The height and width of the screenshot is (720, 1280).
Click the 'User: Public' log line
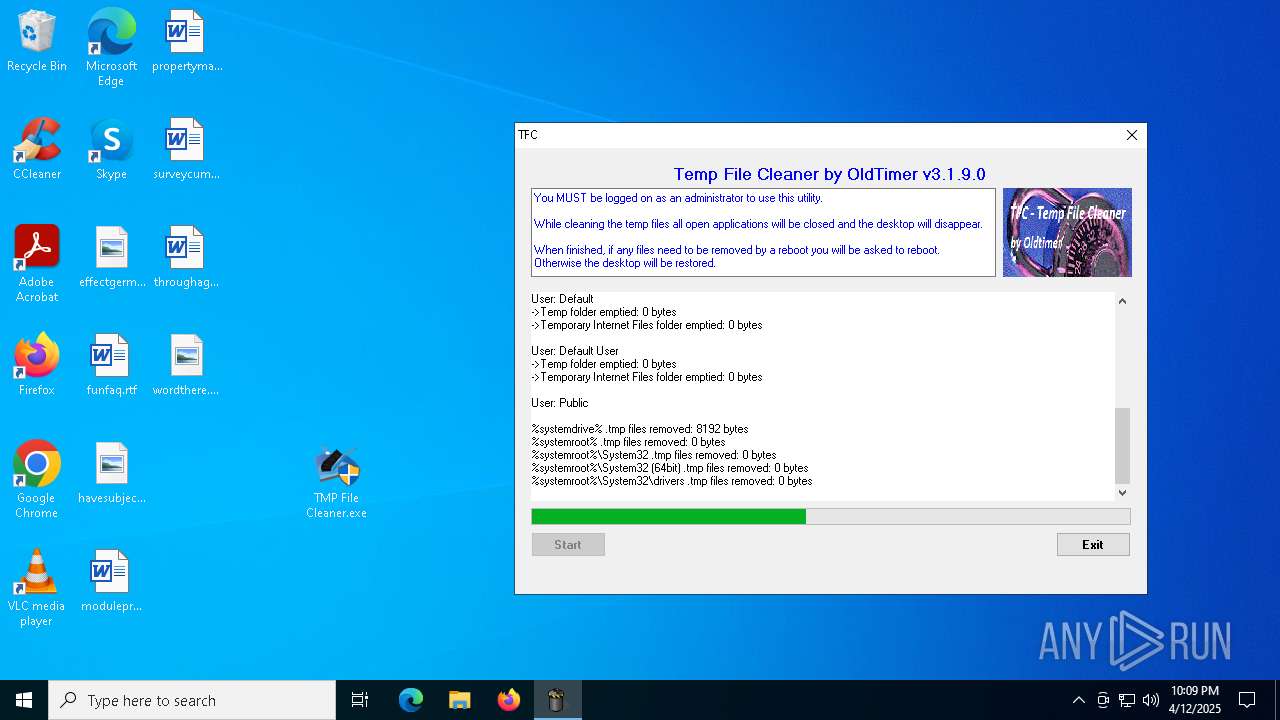coord(560,403)
